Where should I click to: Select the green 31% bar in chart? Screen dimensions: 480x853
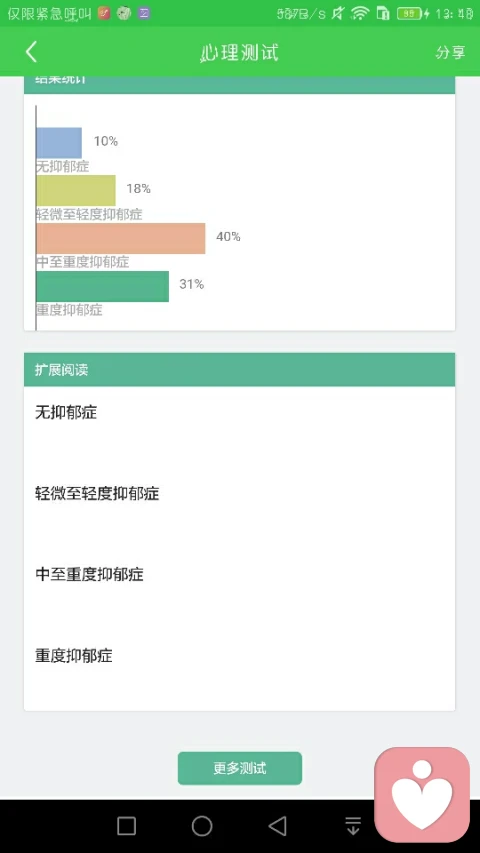[x=102, y=286]
